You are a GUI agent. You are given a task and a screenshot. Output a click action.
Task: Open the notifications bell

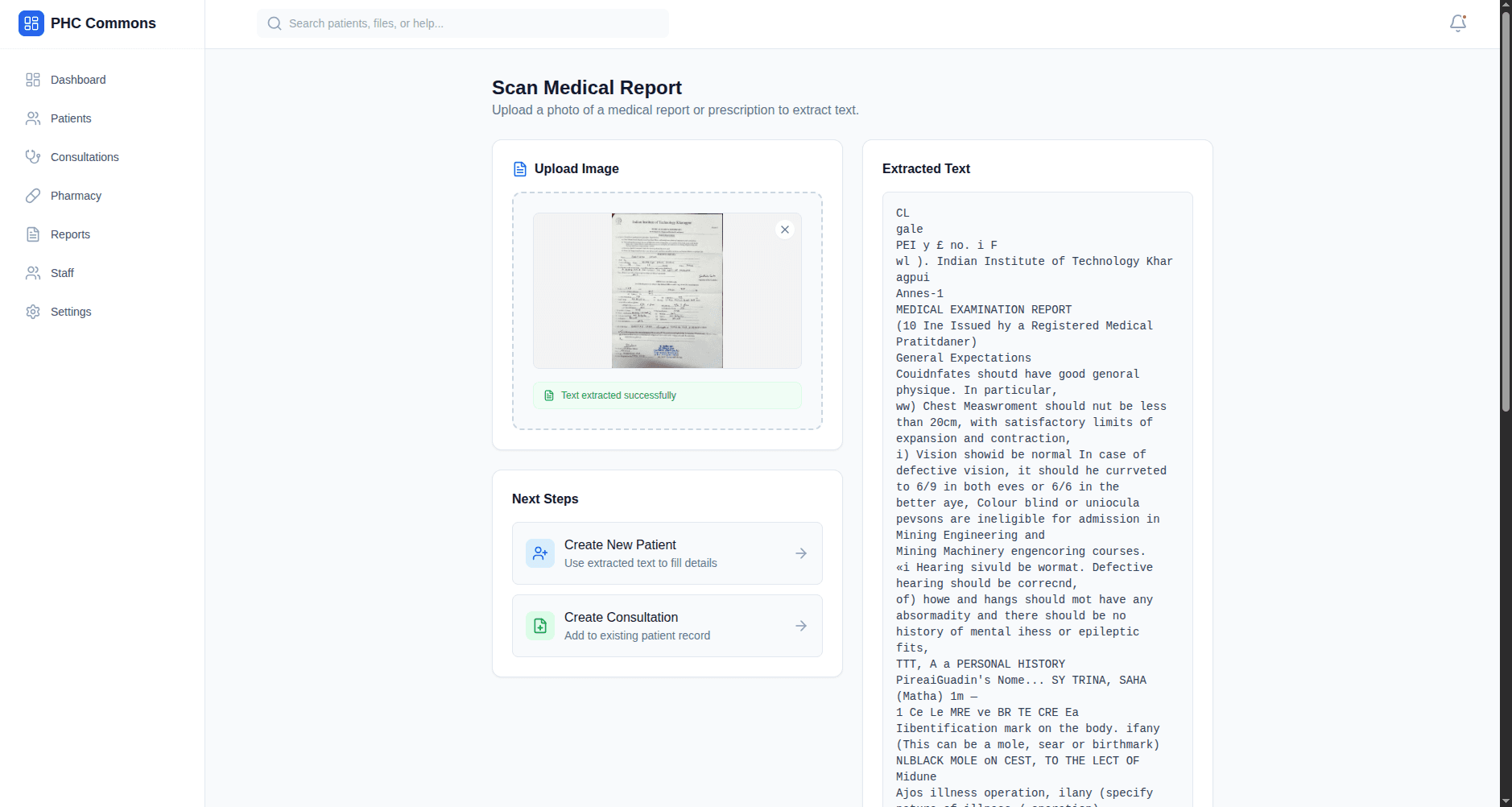1457,23
